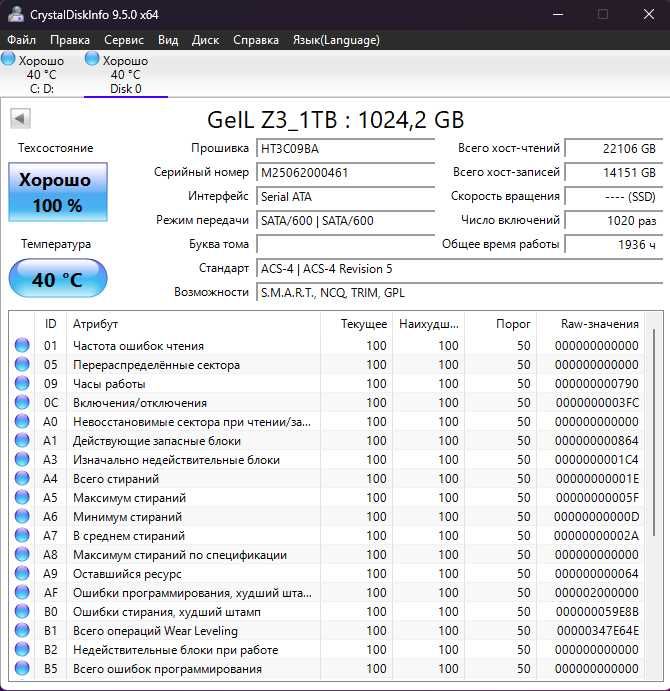Click status orb for attribute B5
Viewport: 670px width, 691px height.
[x=22, y=668]
